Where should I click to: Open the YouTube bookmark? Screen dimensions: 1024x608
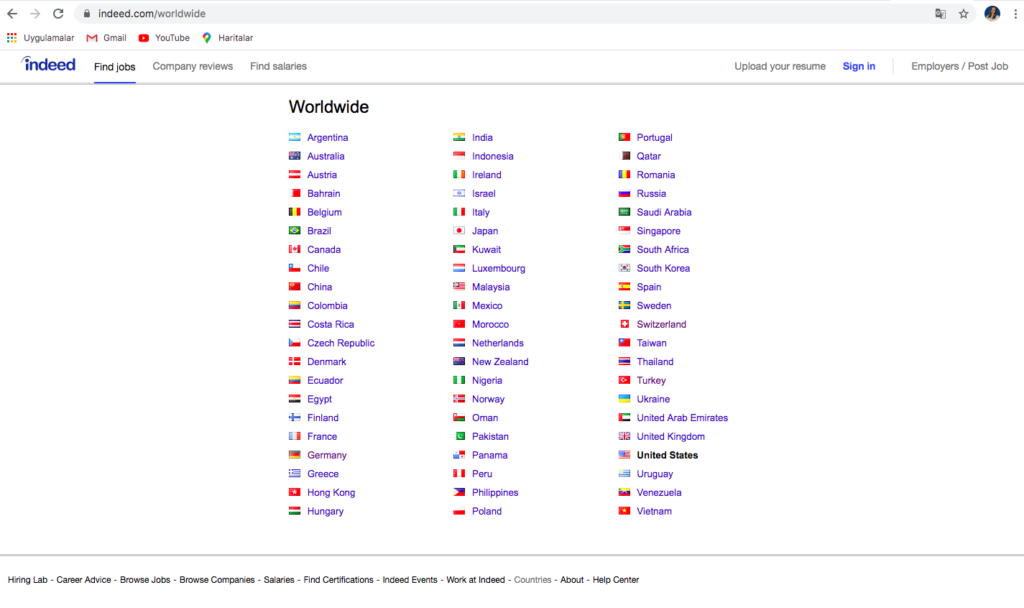click(163, 38)
